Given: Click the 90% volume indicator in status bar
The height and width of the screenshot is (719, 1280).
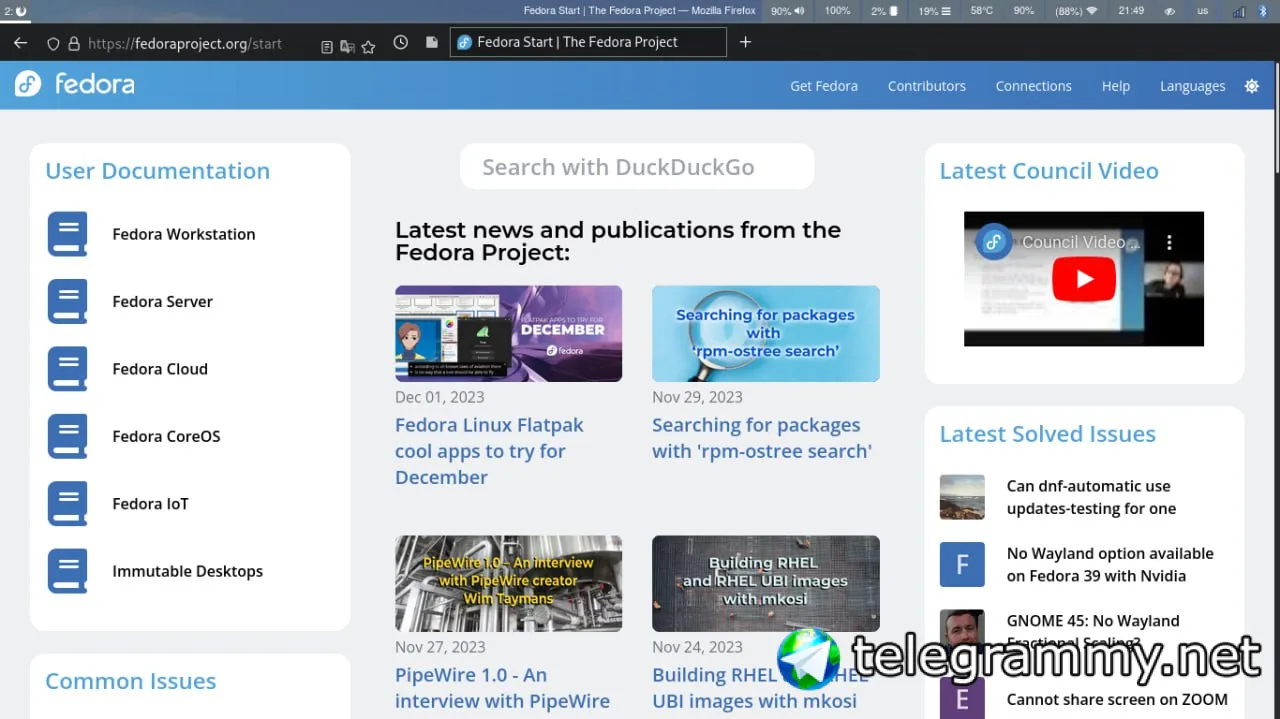Looking at the screenshot, I should [x=788, y=11].
